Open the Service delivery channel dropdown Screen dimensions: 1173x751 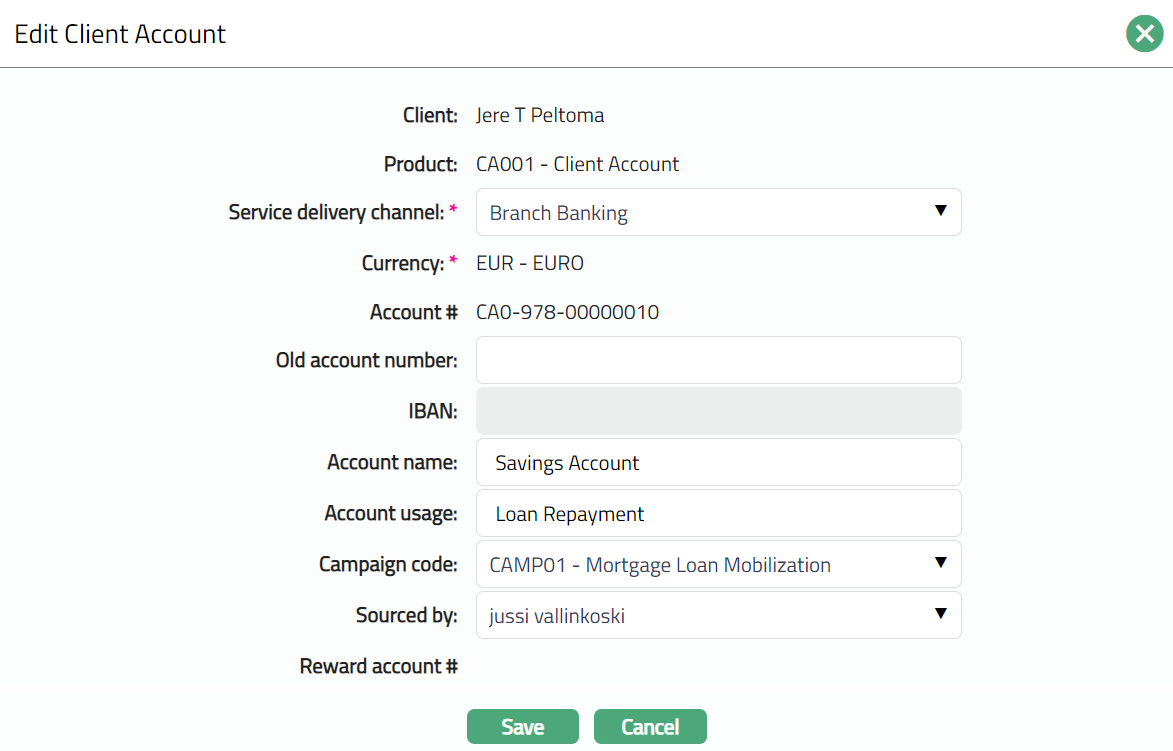[718, 213]
